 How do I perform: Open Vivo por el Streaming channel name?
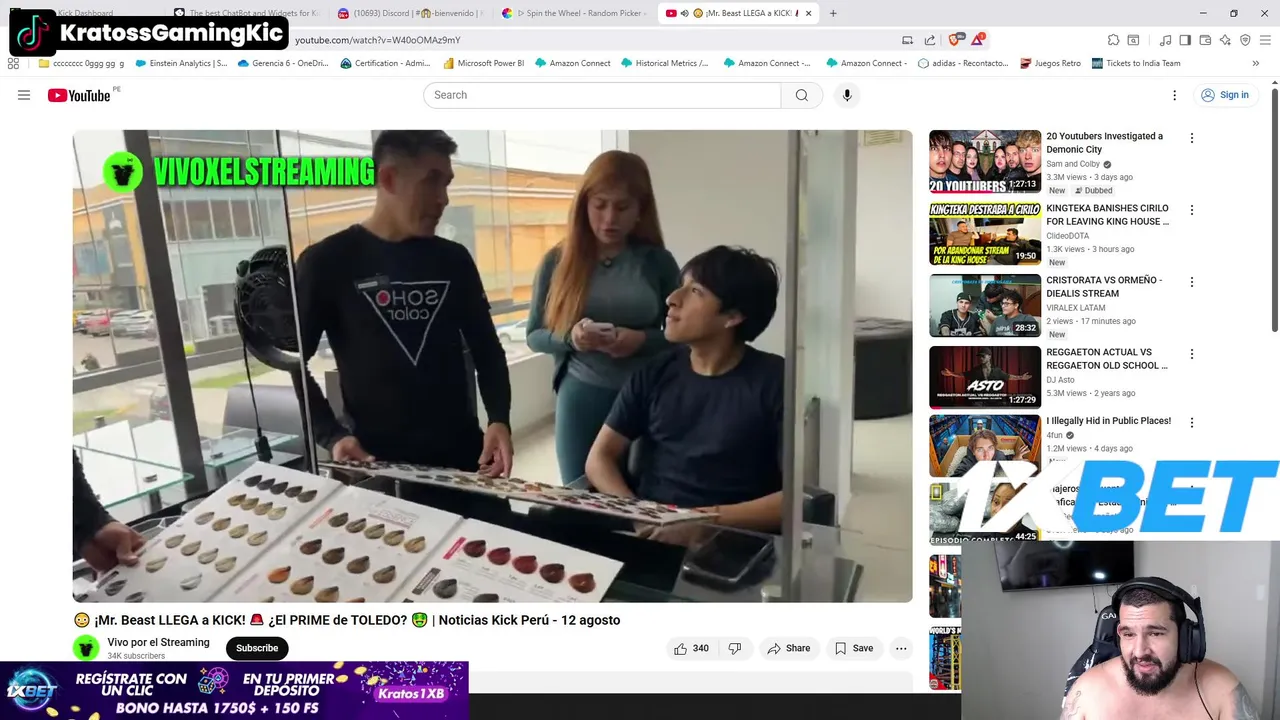point(158,642)
